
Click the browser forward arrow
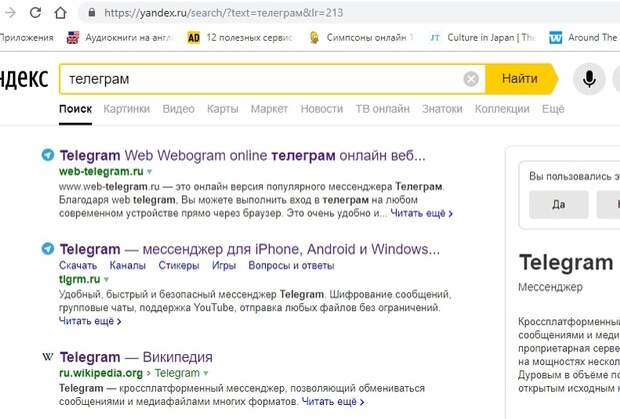[x=9, y=13]
